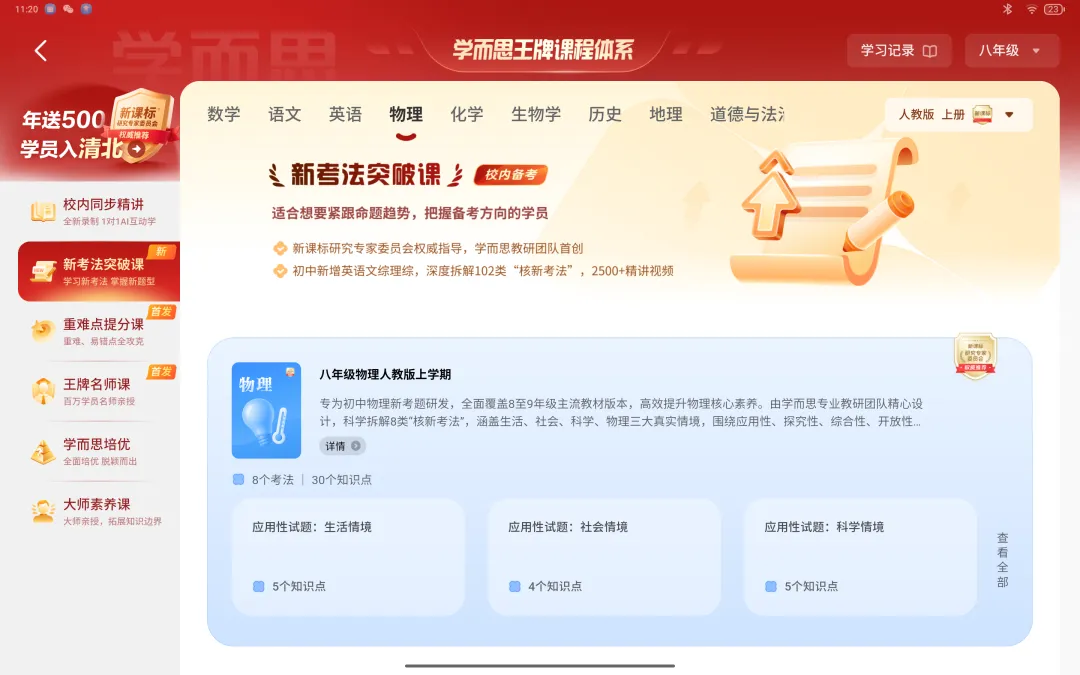Click the 新课标 authority badge on course card
1080x675 pixels.
coord(975,356)
